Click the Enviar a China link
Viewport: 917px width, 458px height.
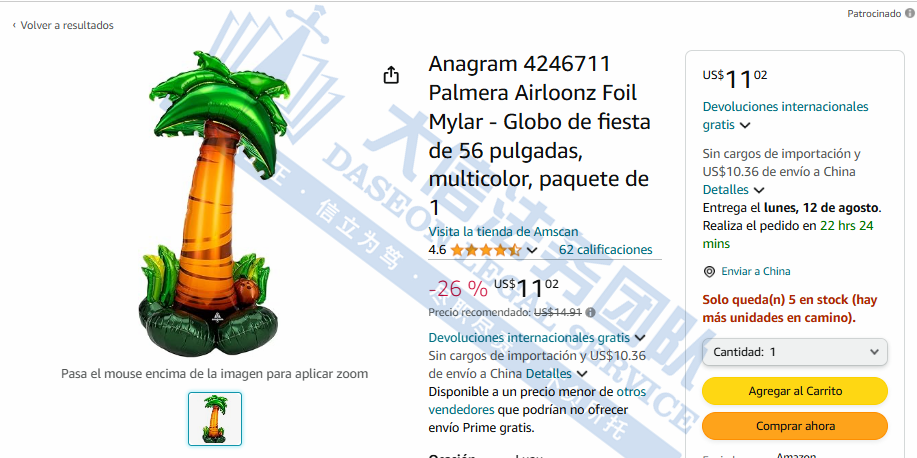coord(756,271)
